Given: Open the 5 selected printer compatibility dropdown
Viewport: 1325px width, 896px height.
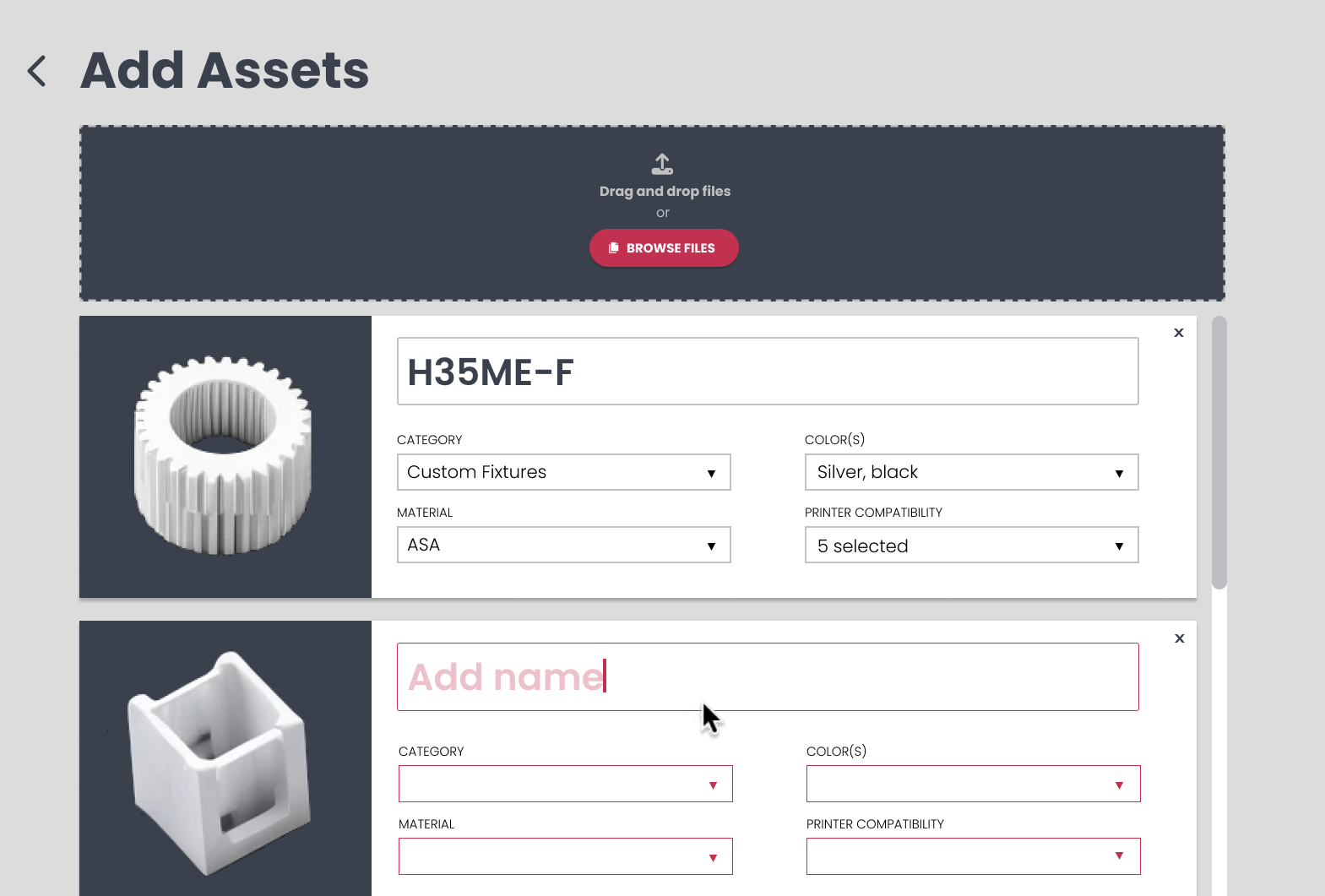Looking at the screenshot, I should click(x=971, y=545).
